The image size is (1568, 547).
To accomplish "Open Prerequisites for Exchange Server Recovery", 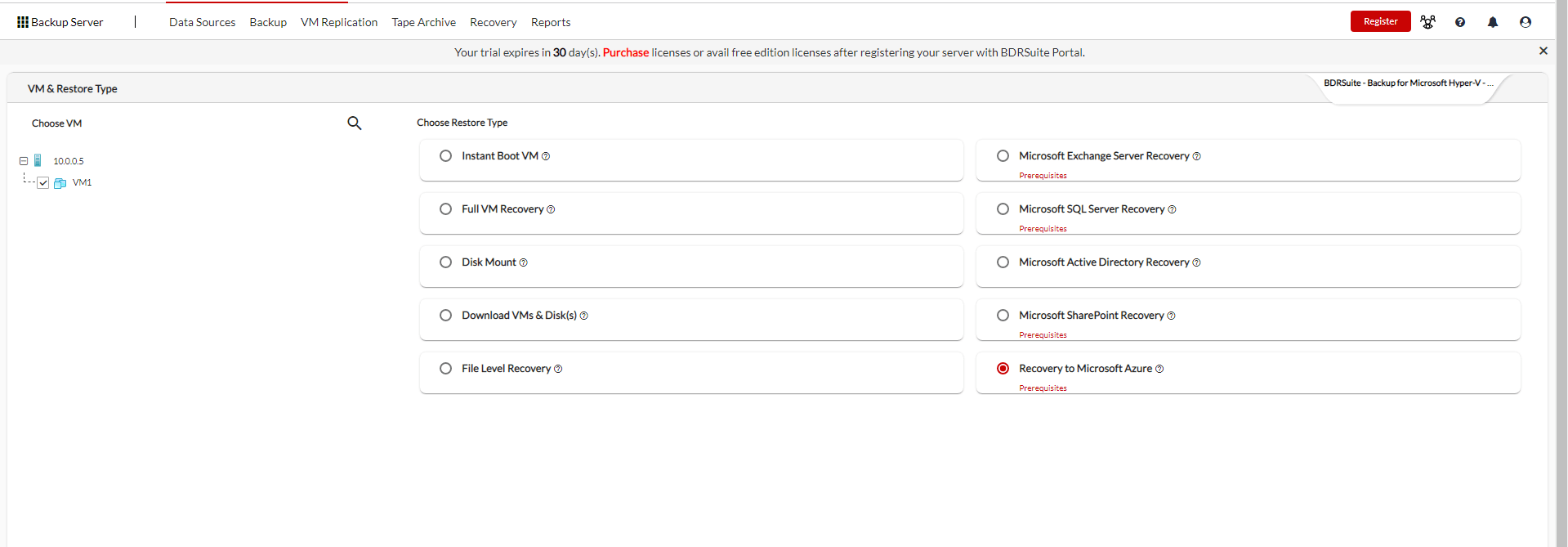I will click(x=1043, y=176).
